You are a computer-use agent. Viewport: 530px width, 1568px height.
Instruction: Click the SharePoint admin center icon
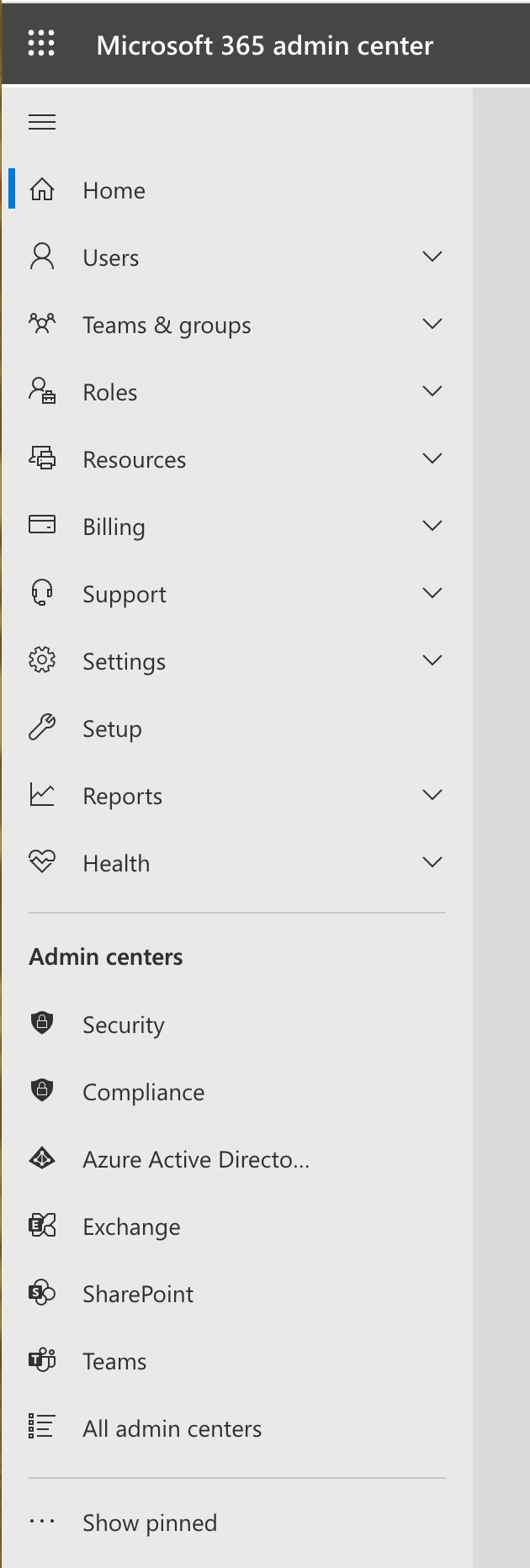click(42, 1293)
